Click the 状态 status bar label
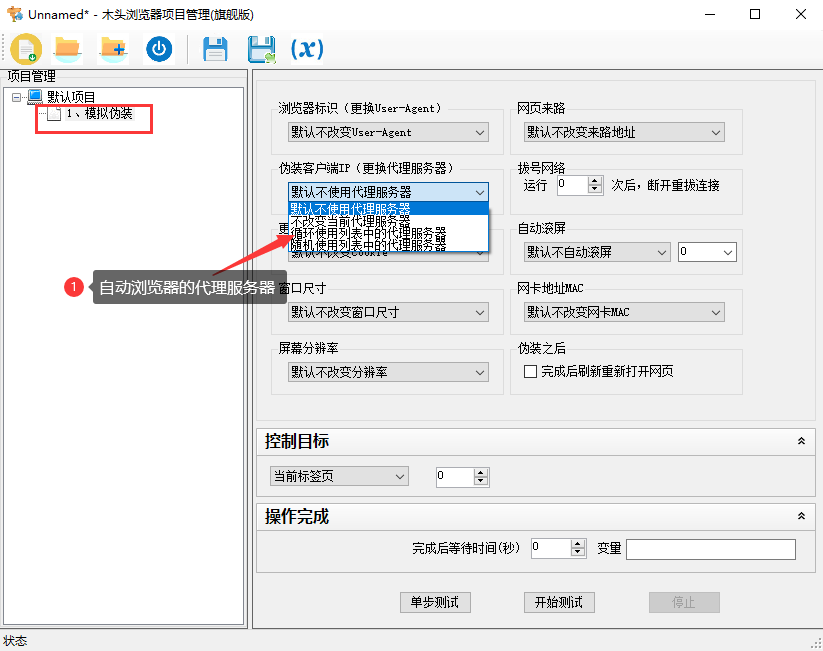 tap(15, 641)
